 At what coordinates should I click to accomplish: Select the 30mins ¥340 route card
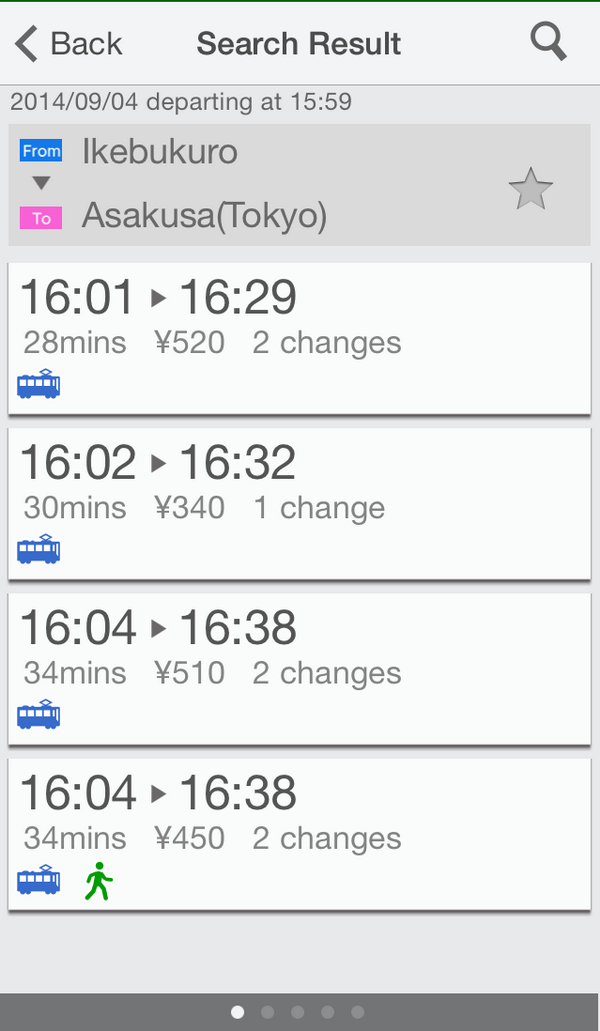[298, 503]
